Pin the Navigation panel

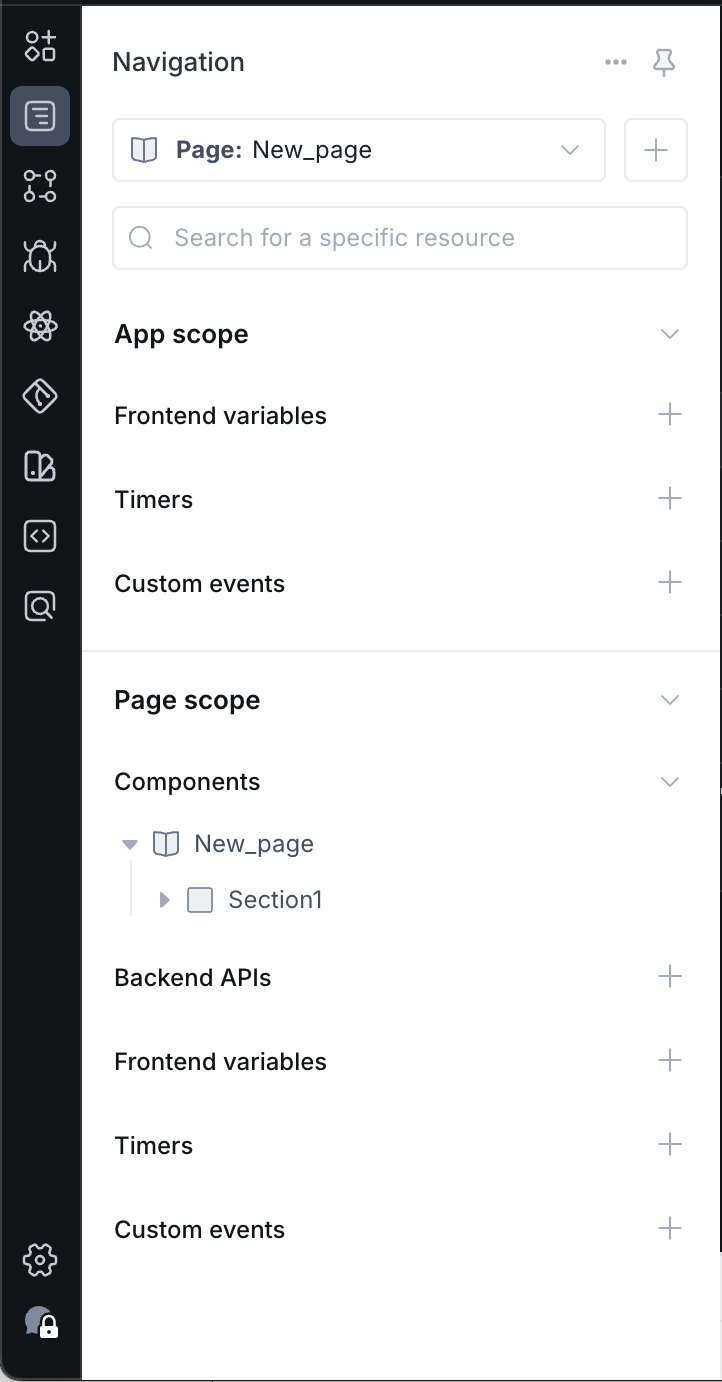pyautogui.click(x=664, y=62)
